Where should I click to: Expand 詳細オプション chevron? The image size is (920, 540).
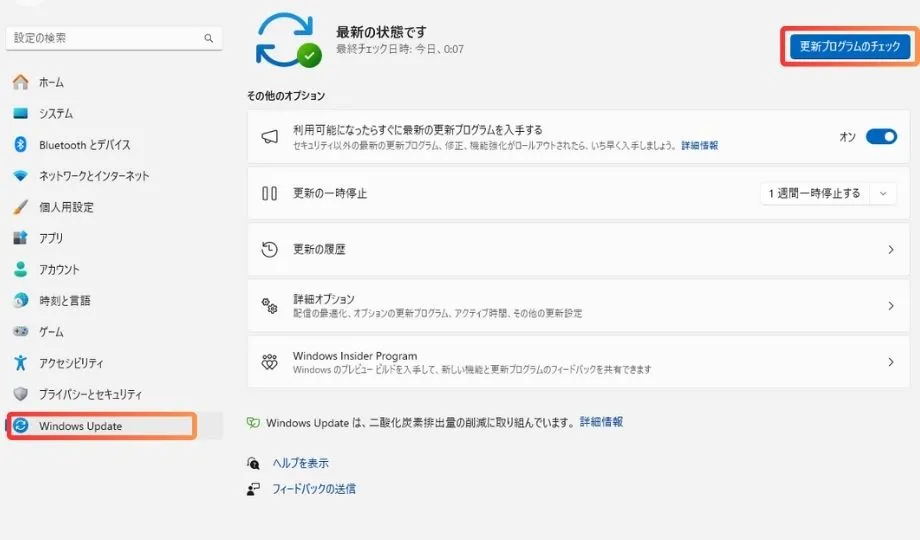click(x=891, y=306)
